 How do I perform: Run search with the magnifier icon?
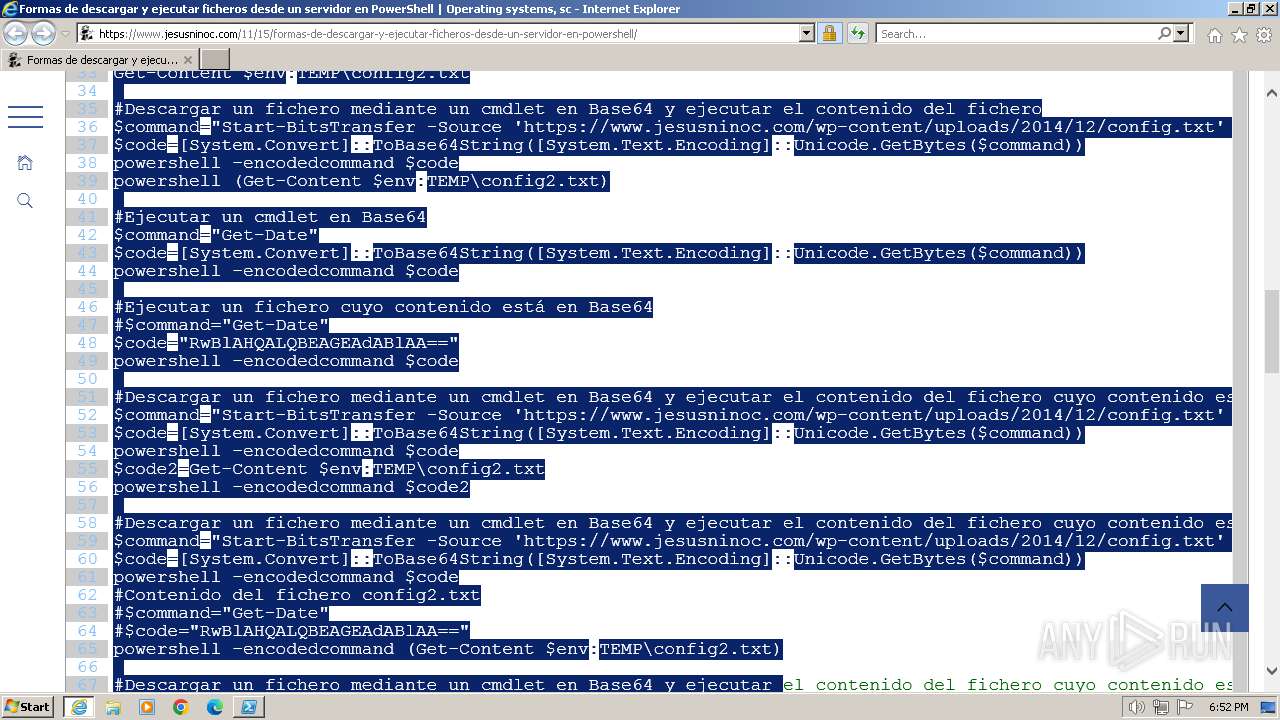click(1164, 33)
